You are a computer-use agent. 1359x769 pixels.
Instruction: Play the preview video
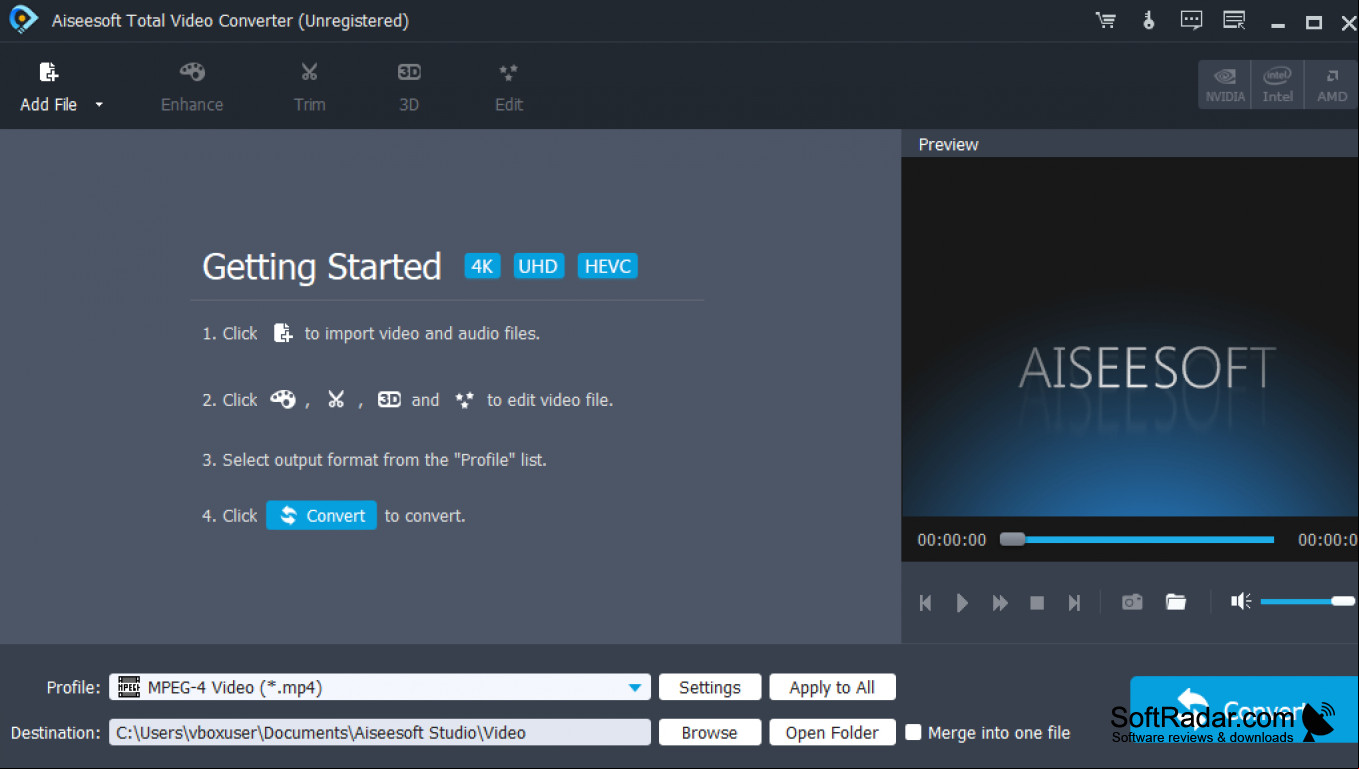tap(962, 603)
